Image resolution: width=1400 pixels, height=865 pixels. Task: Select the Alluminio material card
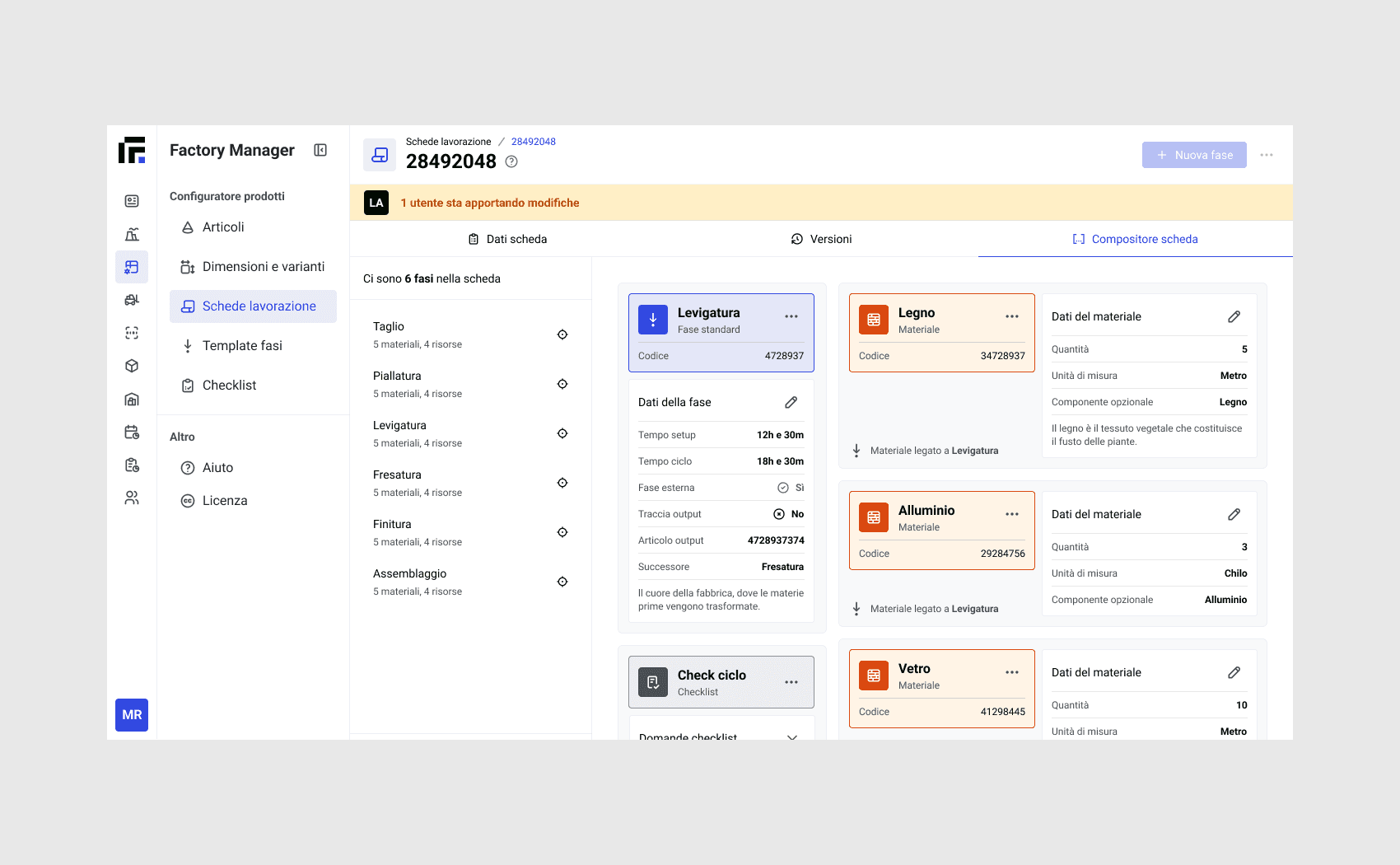[942, 531]
